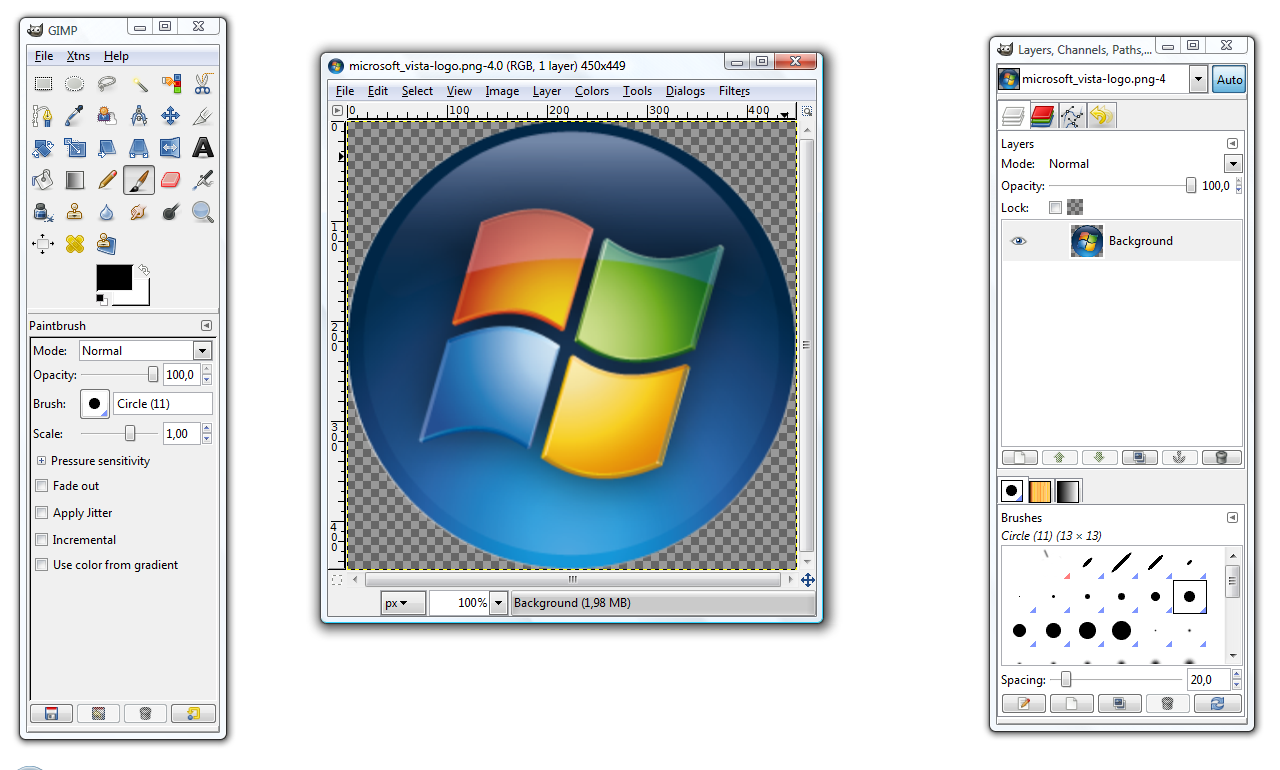Select the Measure compass tool
Viewport: 1280px width, 770px height.
point(139,116)
